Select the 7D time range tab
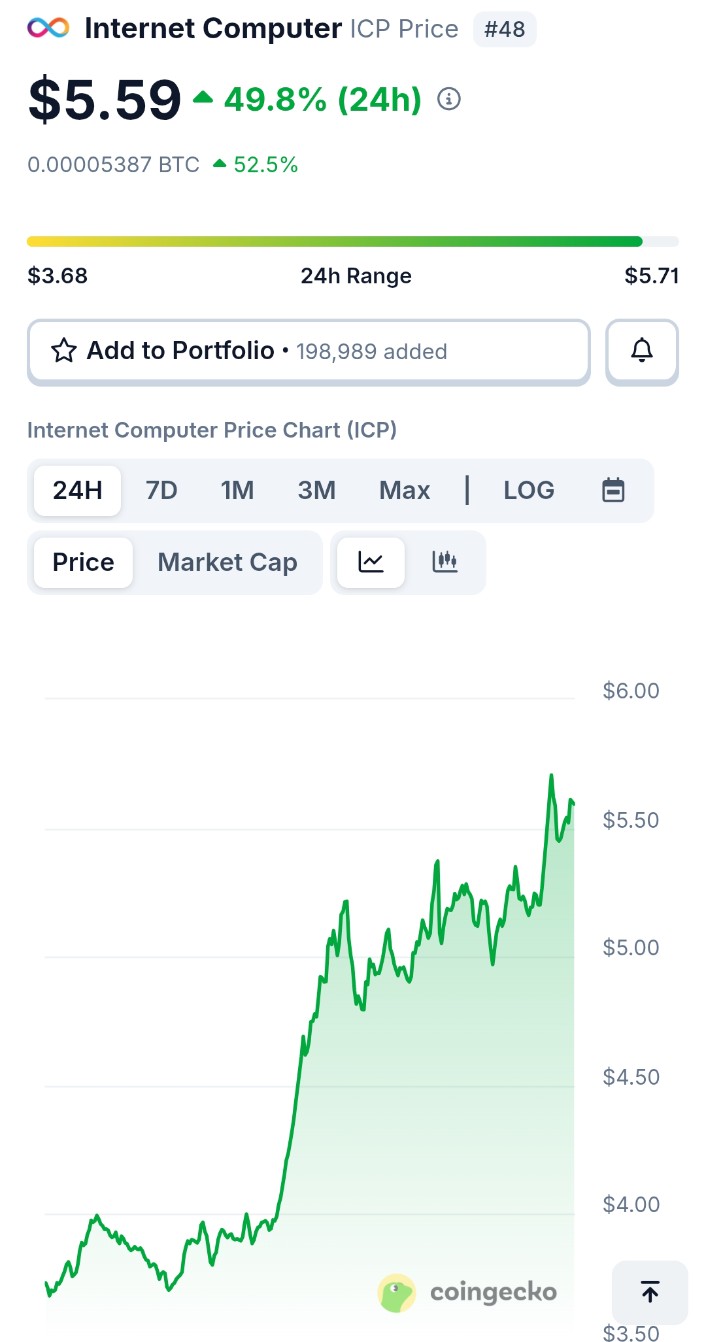Screen dimensions: 706x1342 (x=161, y=490)
